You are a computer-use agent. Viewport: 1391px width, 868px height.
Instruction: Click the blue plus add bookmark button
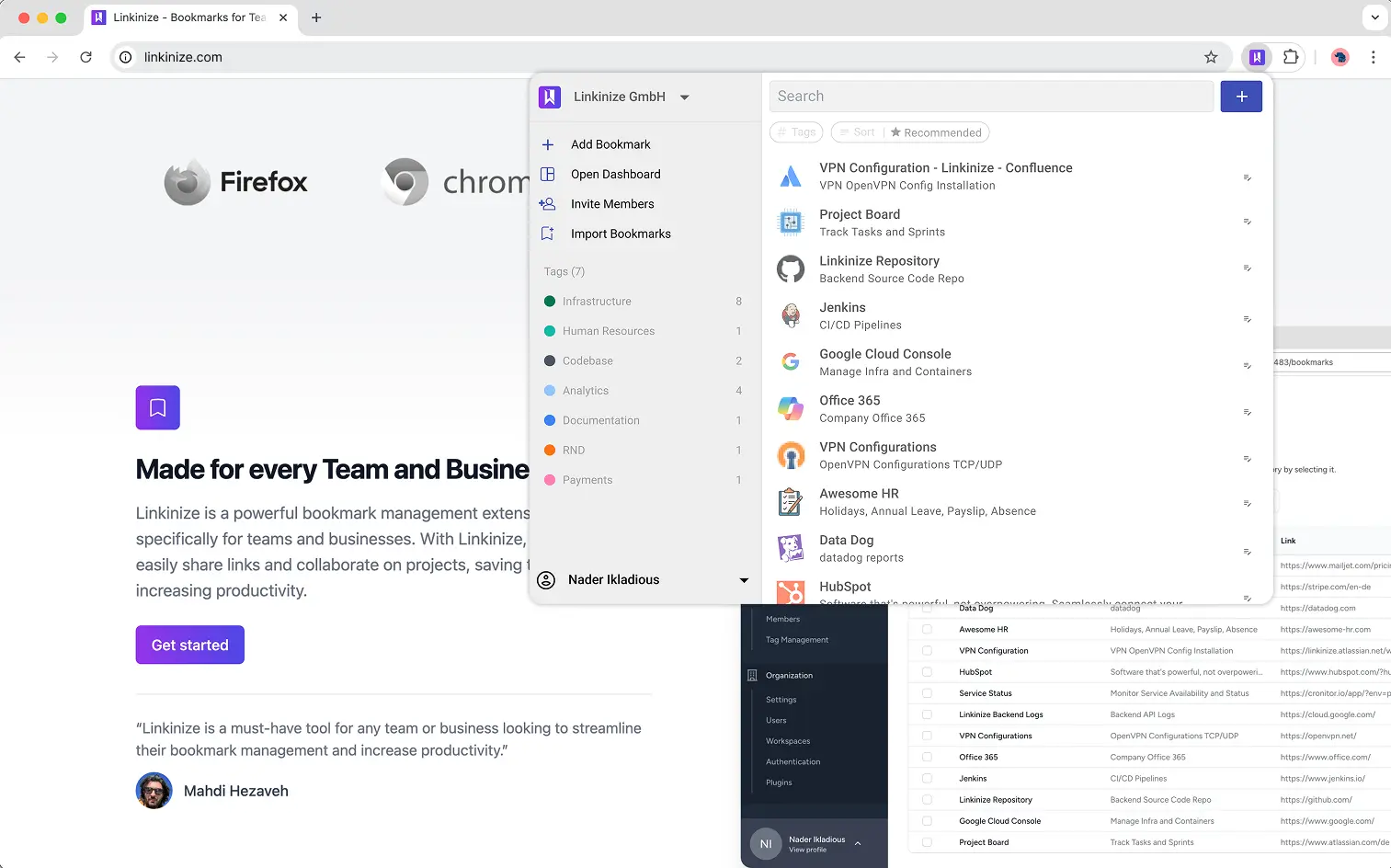pos(1240,97)
